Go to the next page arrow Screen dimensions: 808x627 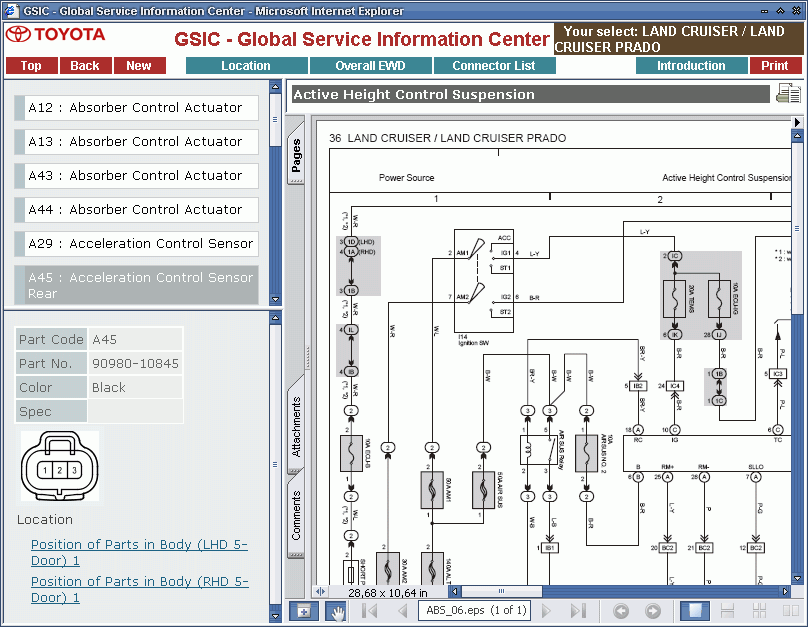pyautogui.click(x=546, y=611)
